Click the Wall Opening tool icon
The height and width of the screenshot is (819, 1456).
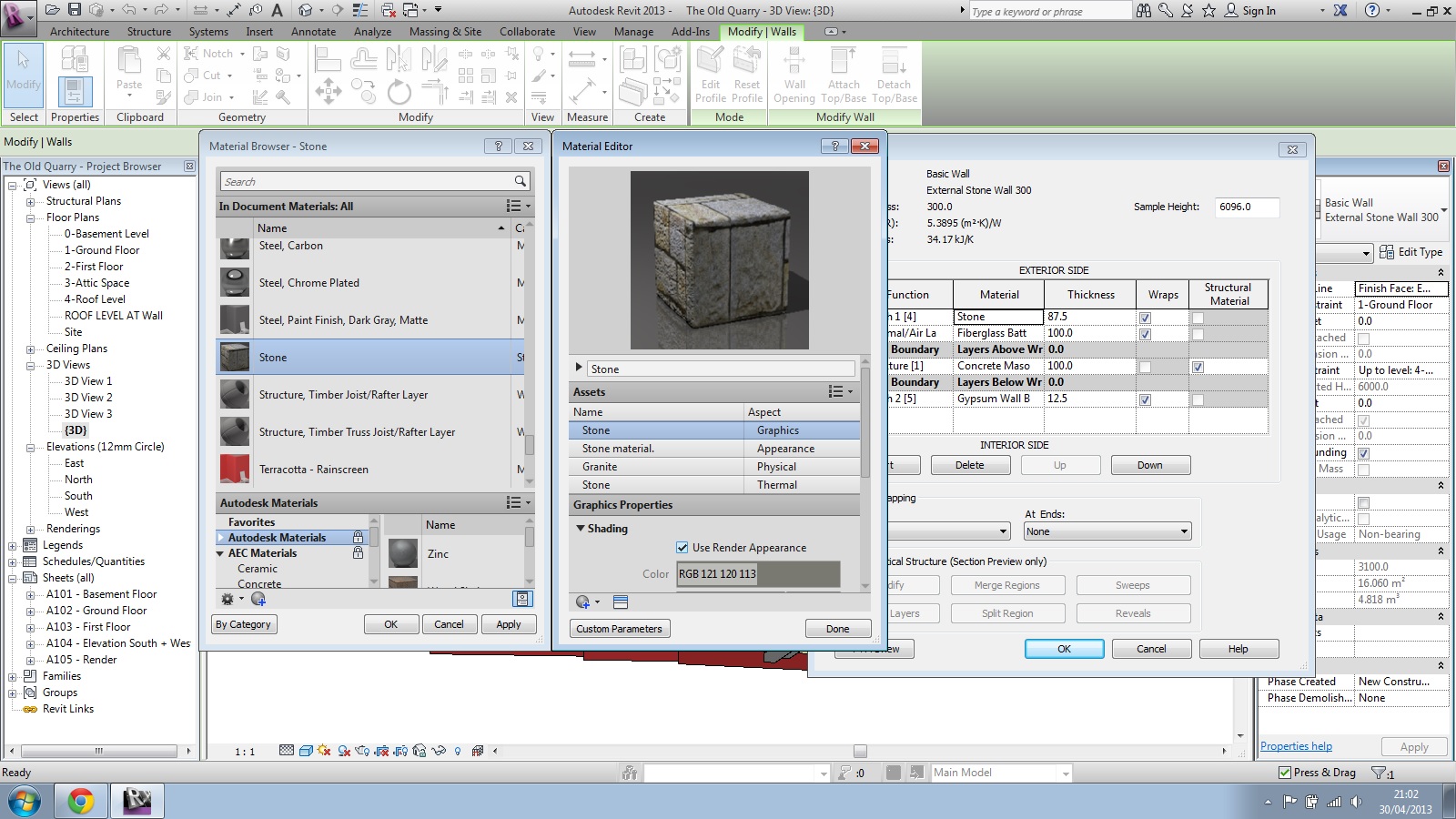[x=794, y=64]
